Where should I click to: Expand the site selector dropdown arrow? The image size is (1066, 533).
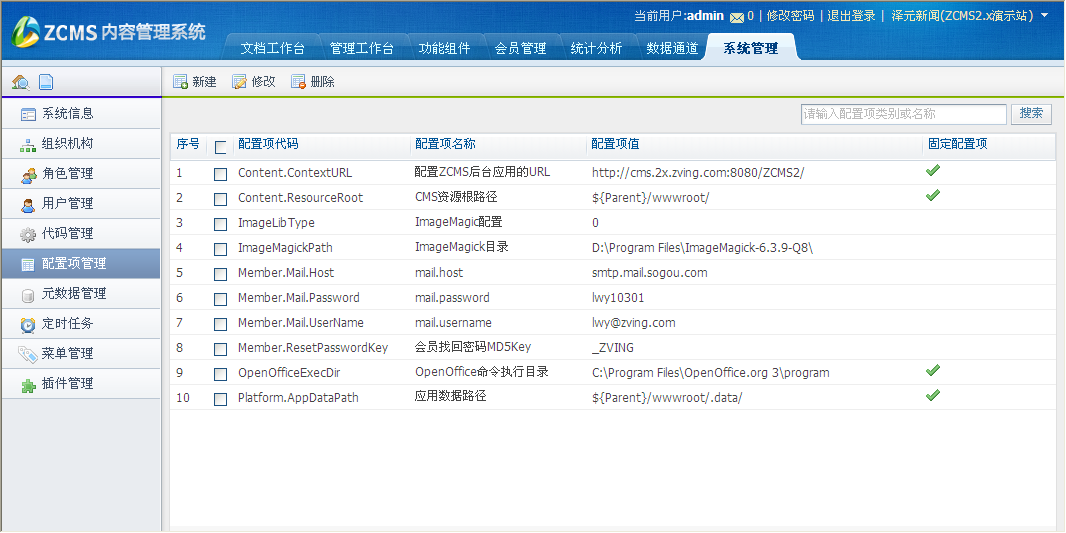pos(1045,16)
